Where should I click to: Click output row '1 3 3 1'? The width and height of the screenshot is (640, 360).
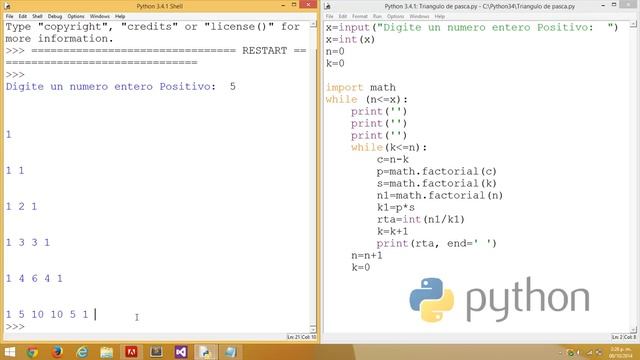pos(28,242)
